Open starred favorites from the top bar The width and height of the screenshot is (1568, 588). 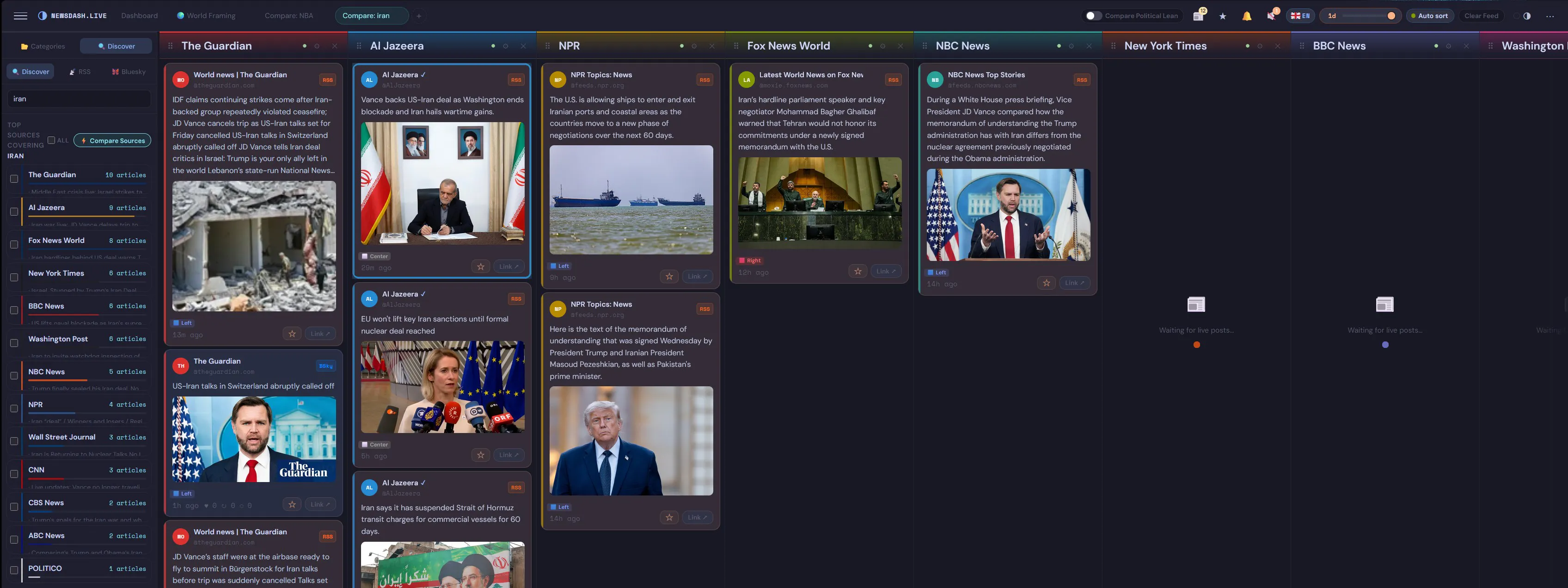point(1222,16)
